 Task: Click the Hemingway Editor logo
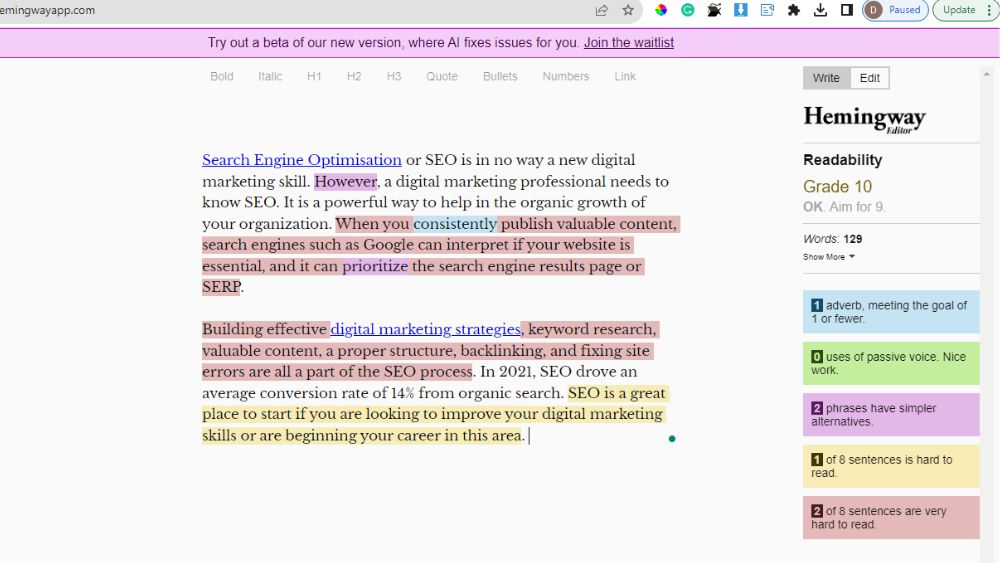point(864,119)
